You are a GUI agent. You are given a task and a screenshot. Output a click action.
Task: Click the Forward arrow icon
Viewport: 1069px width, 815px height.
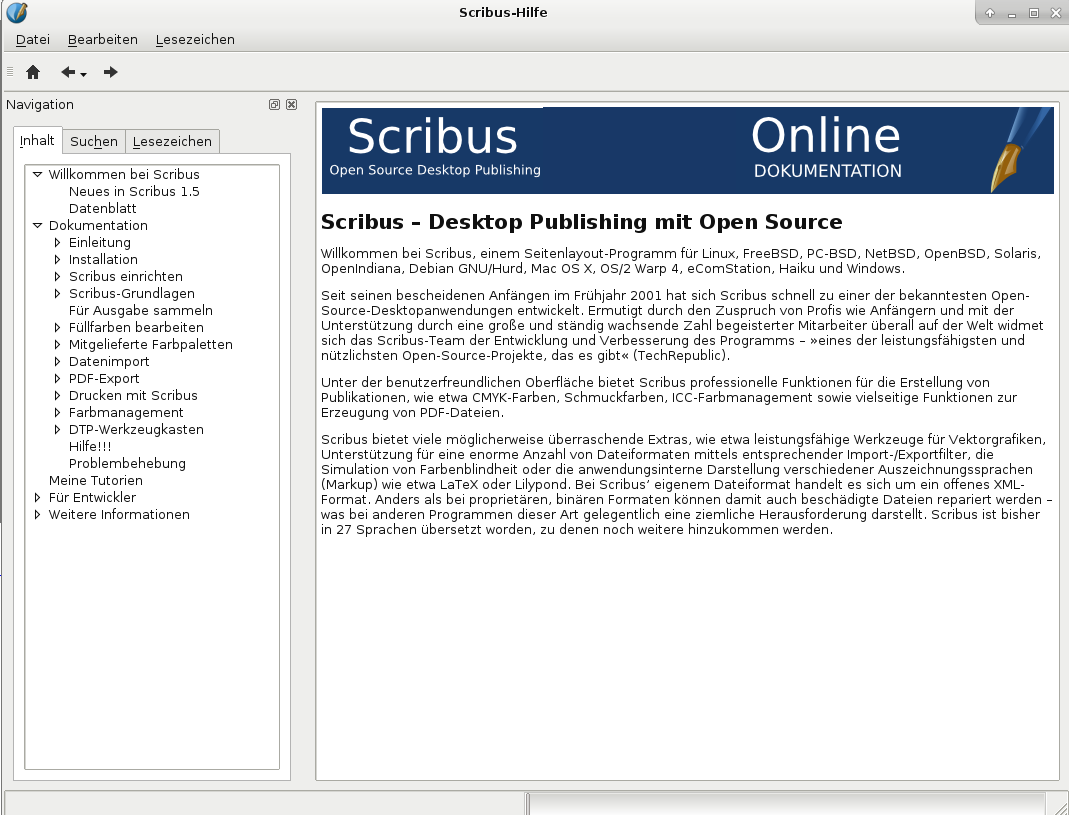click(111, 72)
